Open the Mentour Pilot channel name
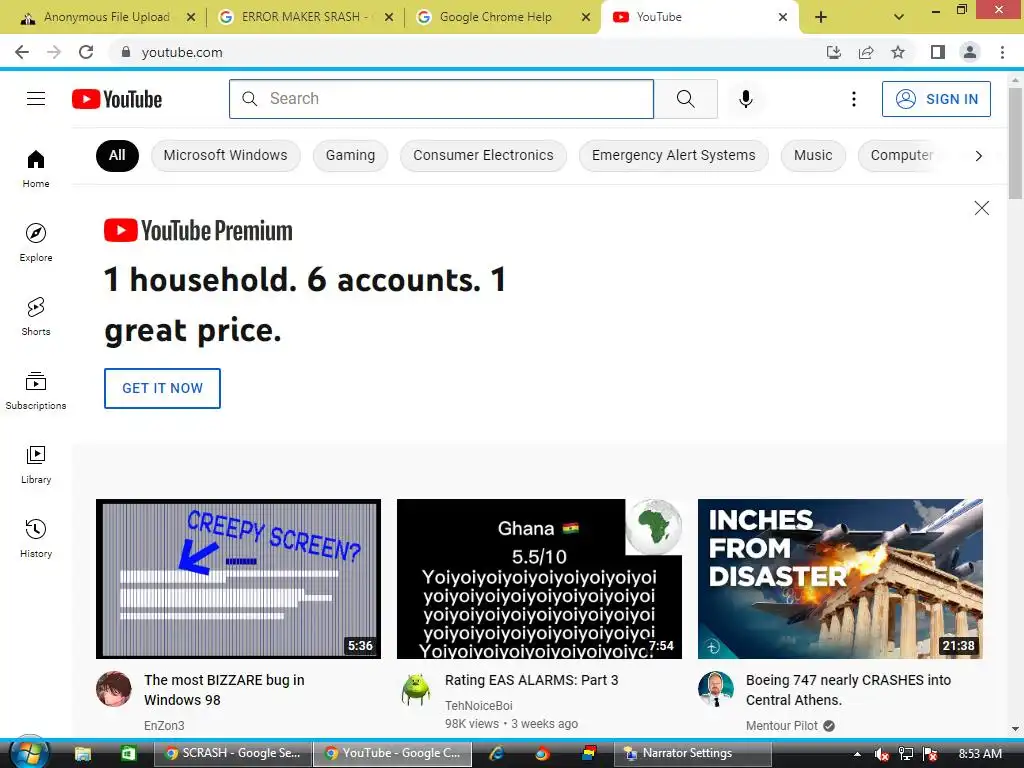The image size is (1024, 768). coord(782,726)
